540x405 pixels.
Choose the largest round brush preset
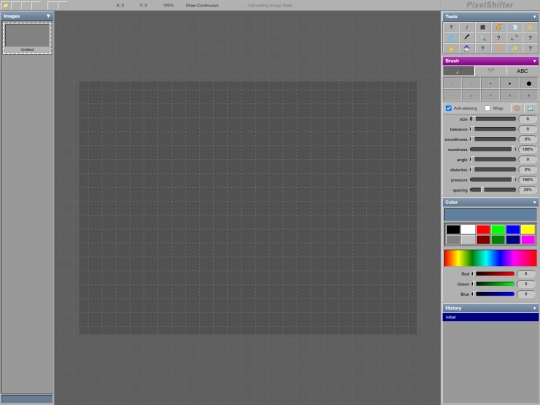[x=529, y=83]
